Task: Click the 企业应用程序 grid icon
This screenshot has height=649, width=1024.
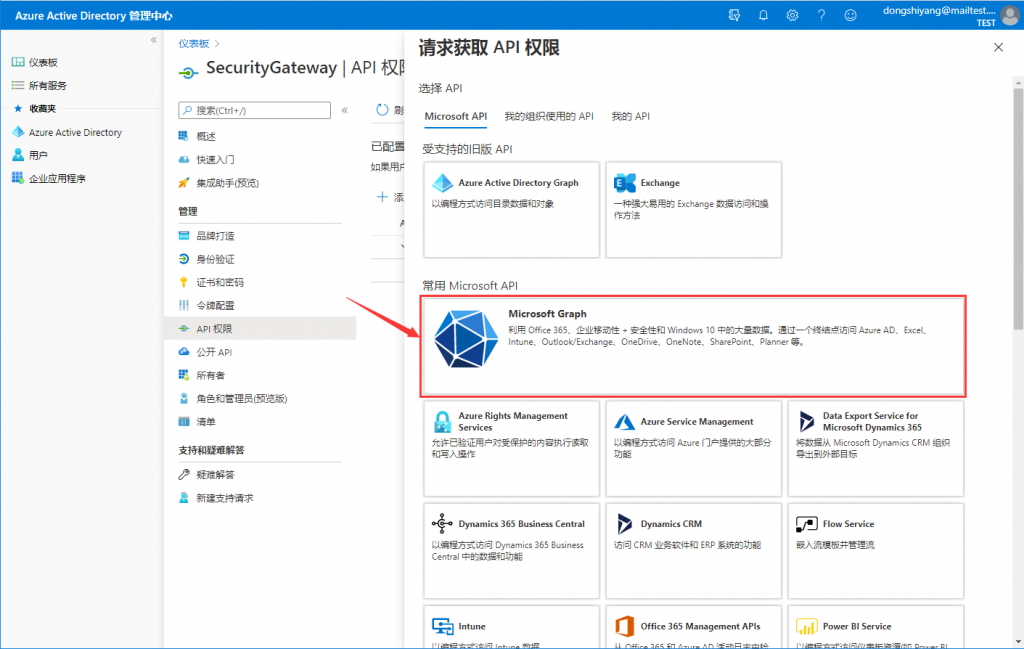Action: click(x=18, y=178)
